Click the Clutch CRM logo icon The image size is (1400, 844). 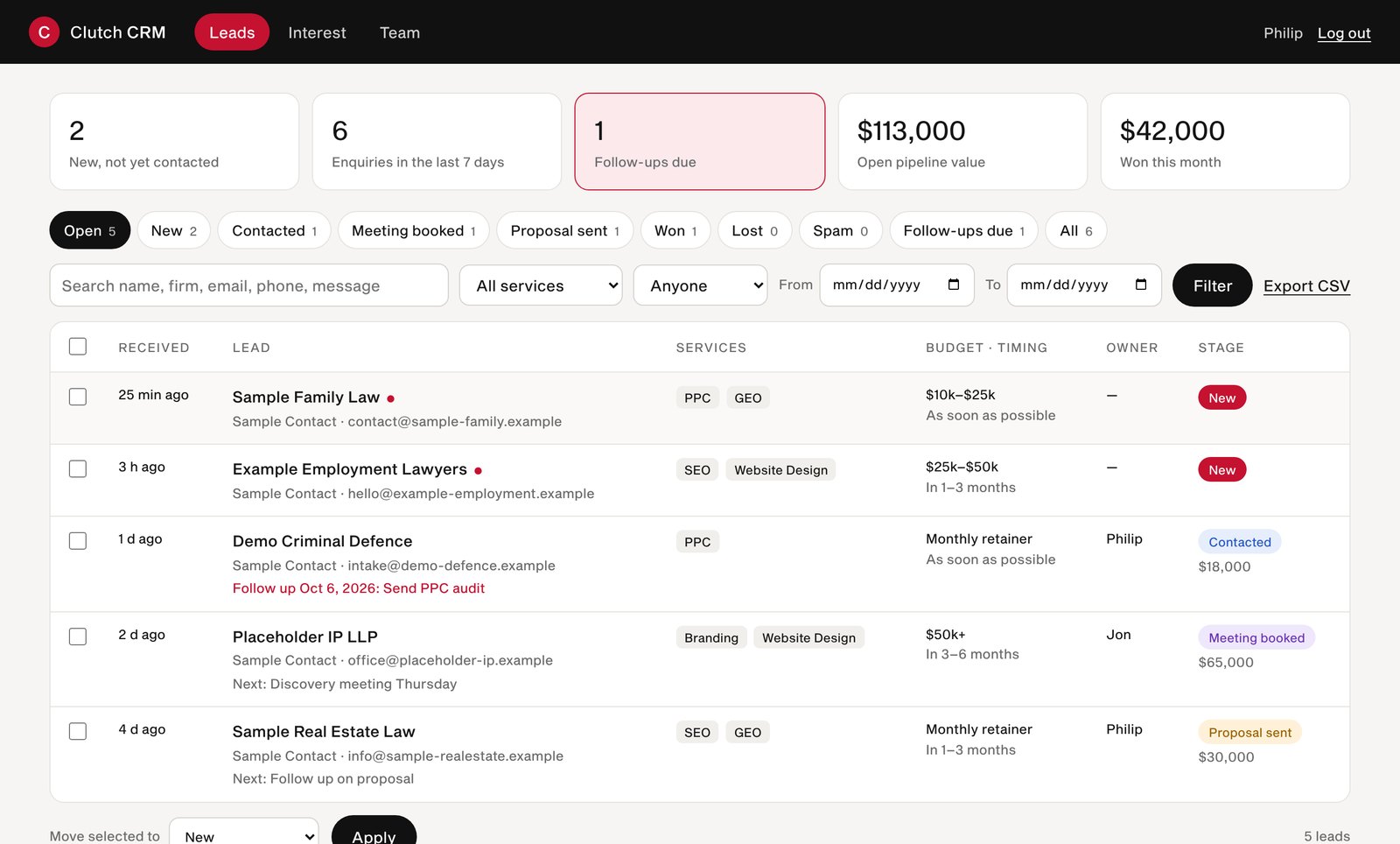click(44, 32)
